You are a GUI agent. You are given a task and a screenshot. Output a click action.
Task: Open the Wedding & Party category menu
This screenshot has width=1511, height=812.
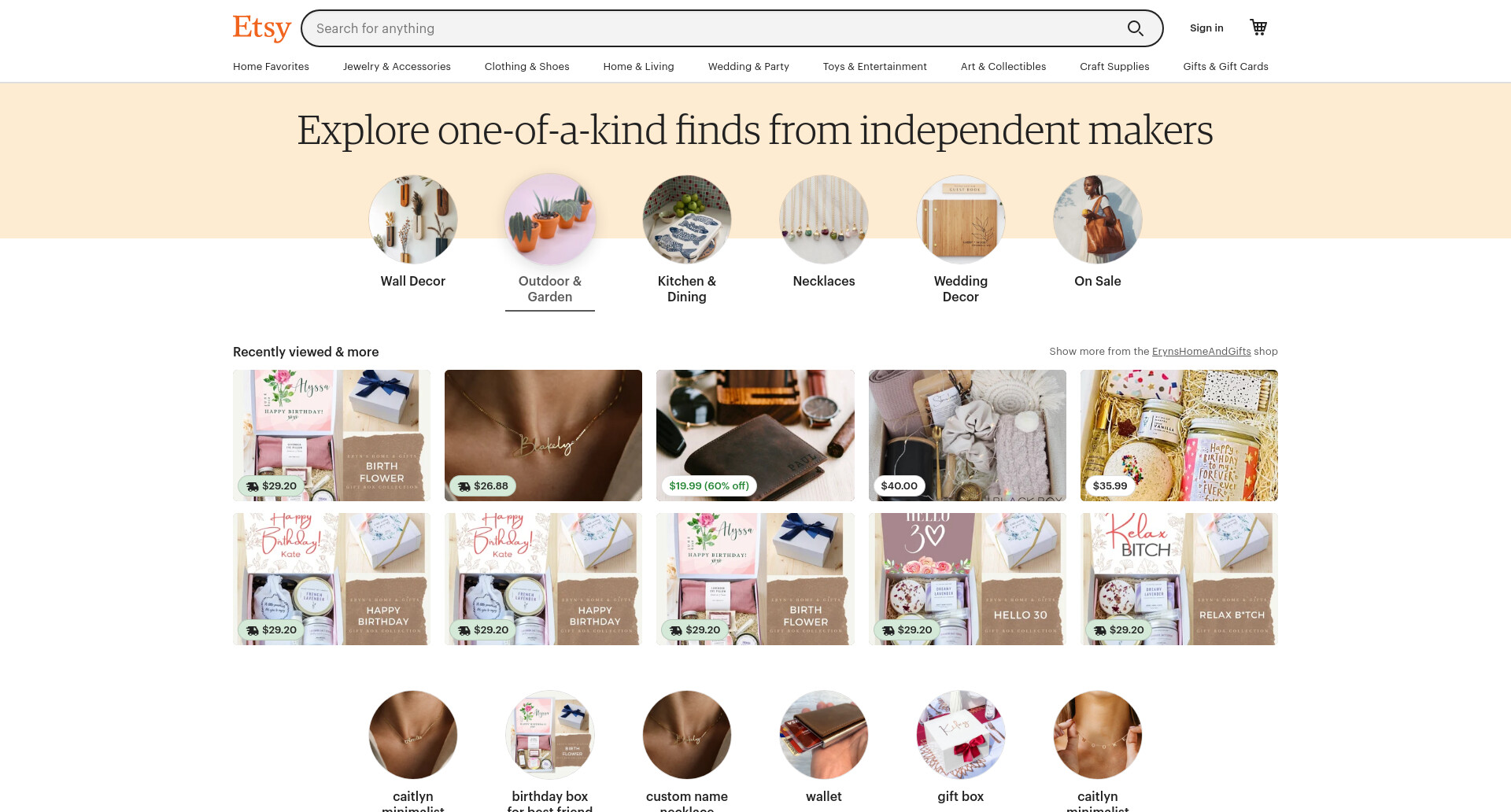click(748, 66)
